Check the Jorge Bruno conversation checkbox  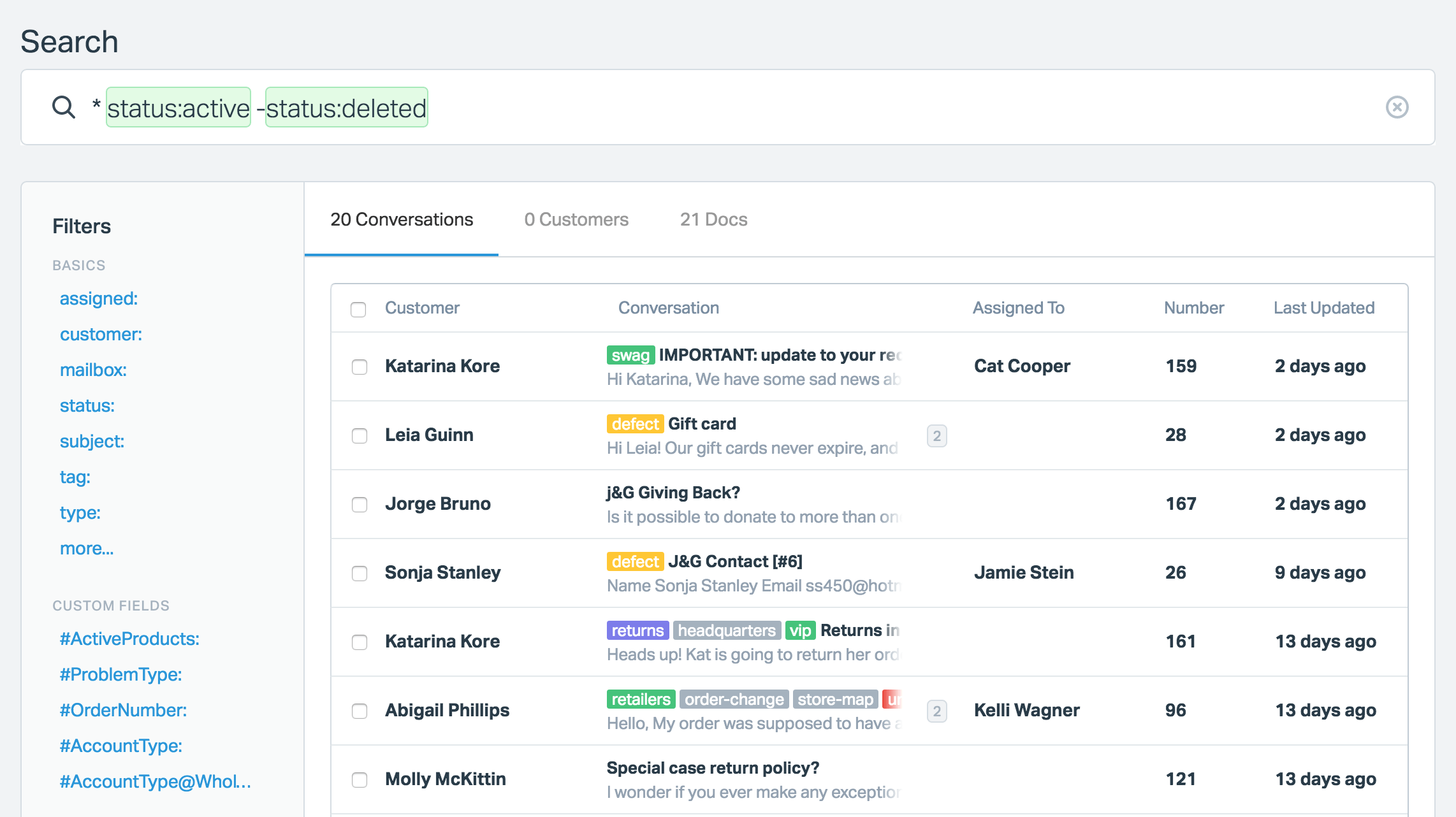pos(360,505)
